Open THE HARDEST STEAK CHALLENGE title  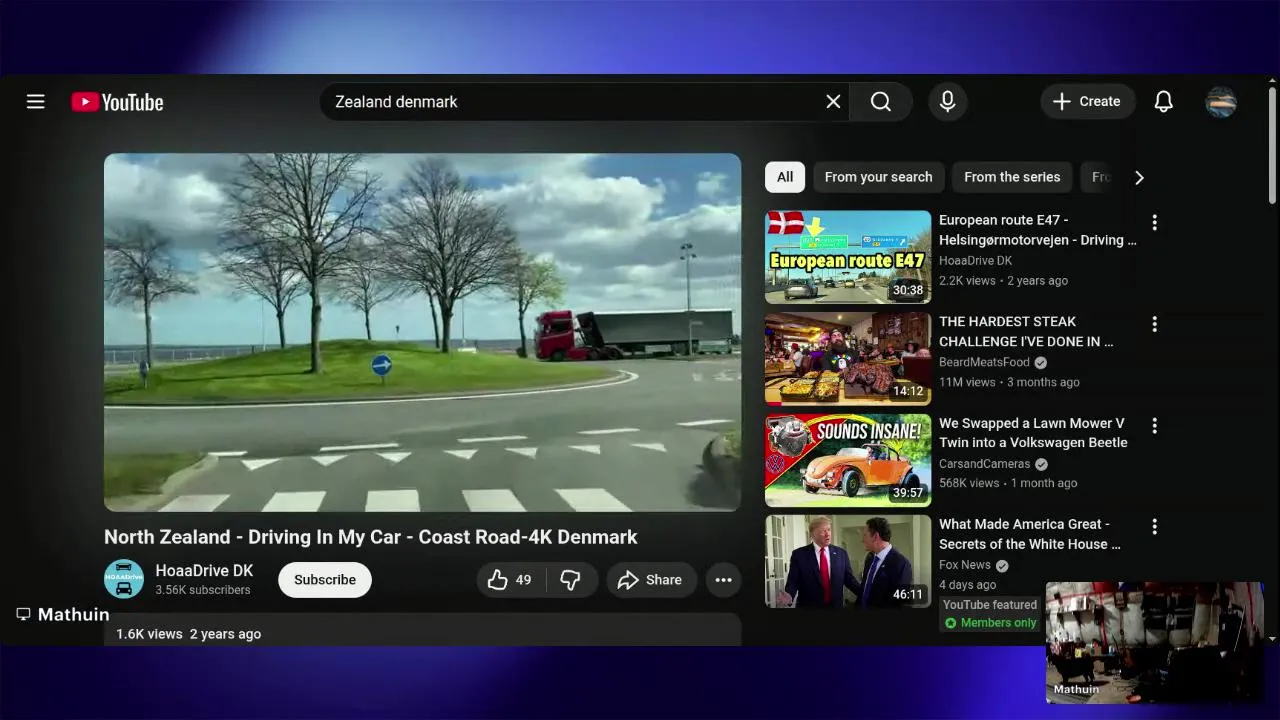(x=1026, y=331)
